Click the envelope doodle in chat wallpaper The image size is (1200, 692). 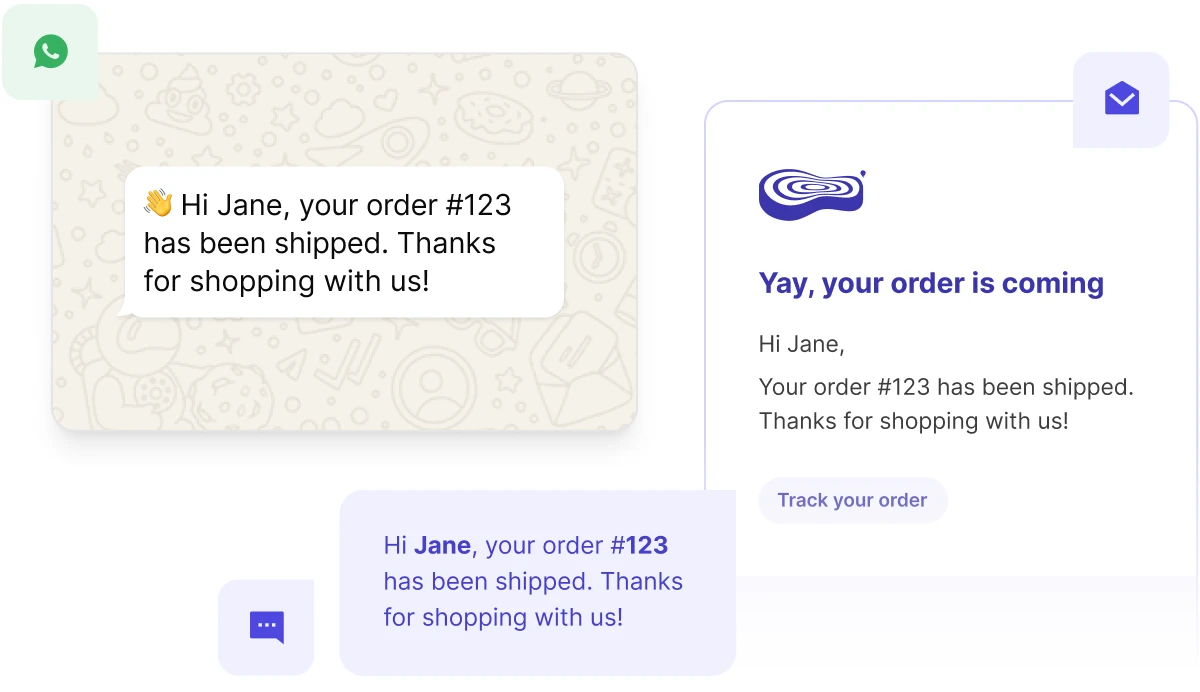[x=580, y=372]
